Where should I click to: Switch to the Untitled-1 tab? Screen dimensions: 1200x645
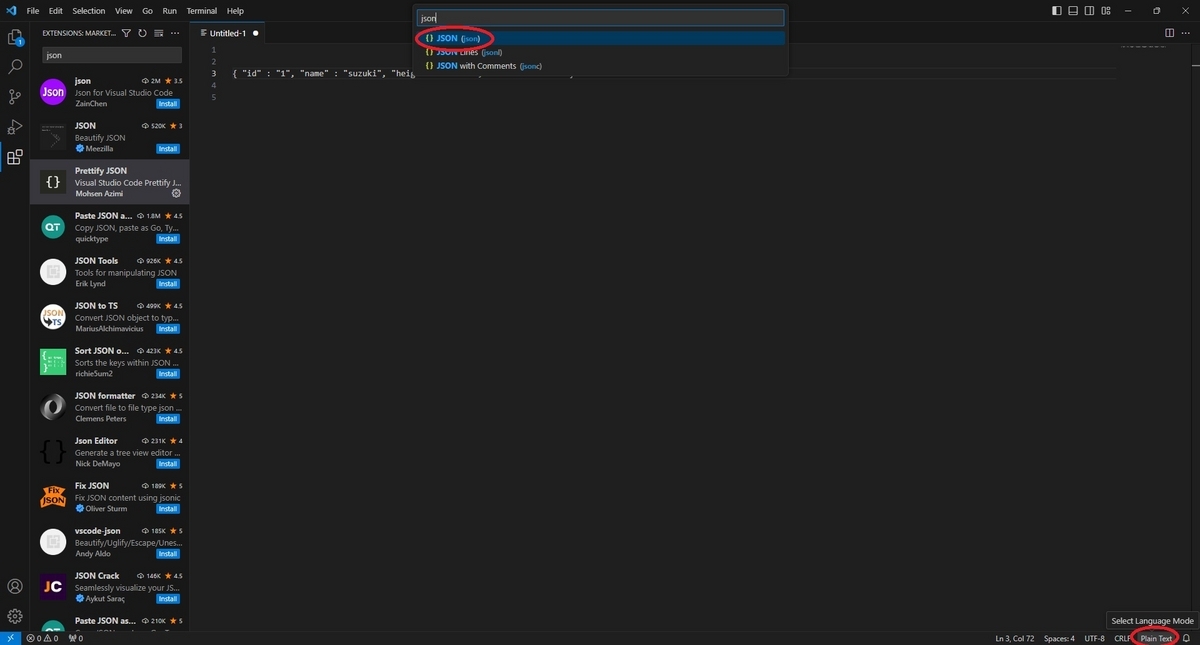tap(228, 33)
